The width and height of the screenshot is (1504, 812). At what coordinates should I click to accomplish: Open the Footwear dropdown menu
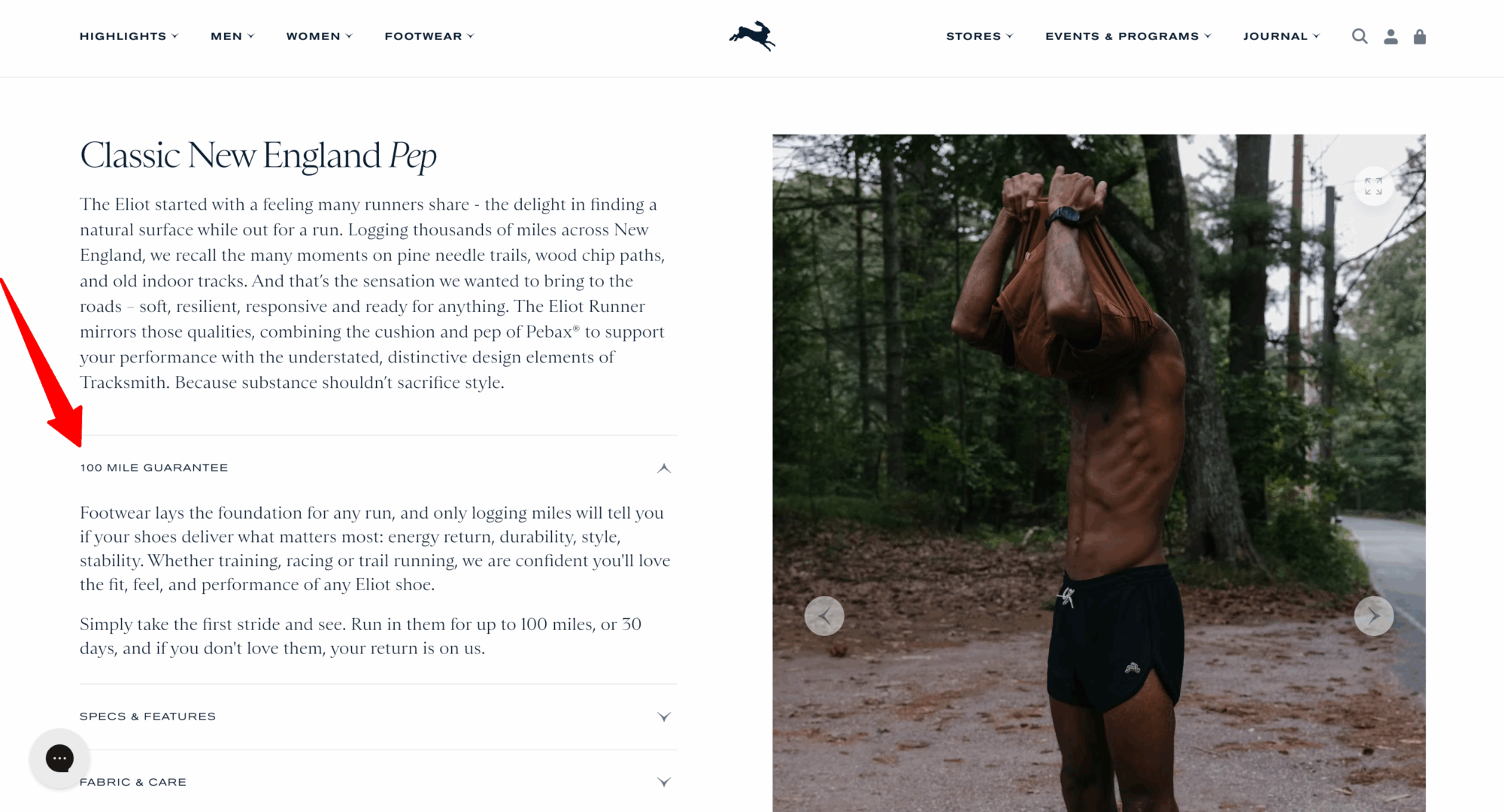(x=429, y=36)
